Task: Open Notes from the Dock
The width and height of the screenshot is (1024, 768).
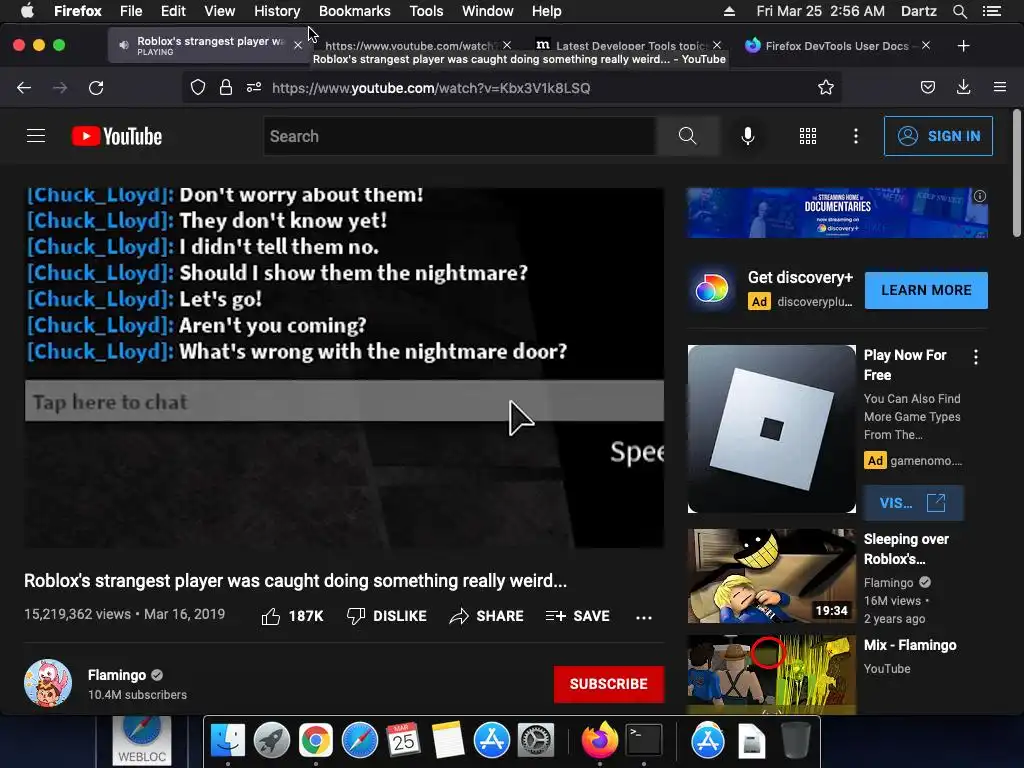Action: (x=448, y=741)
